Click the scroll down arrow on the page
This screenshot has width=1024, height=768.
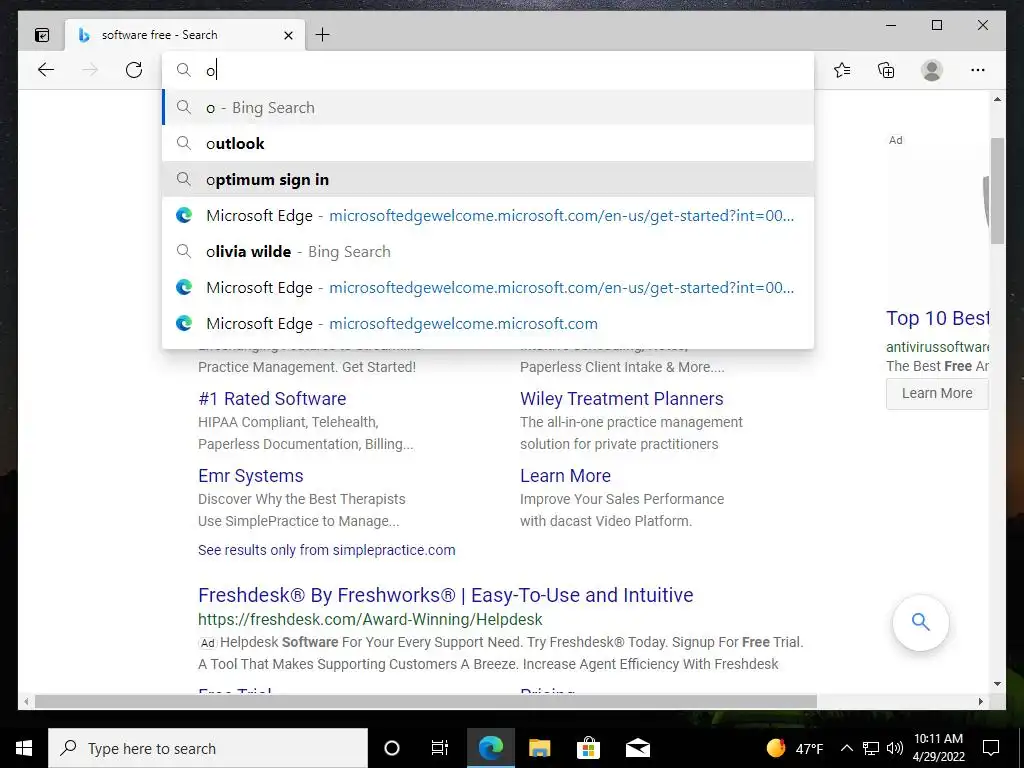coord(997,684)
